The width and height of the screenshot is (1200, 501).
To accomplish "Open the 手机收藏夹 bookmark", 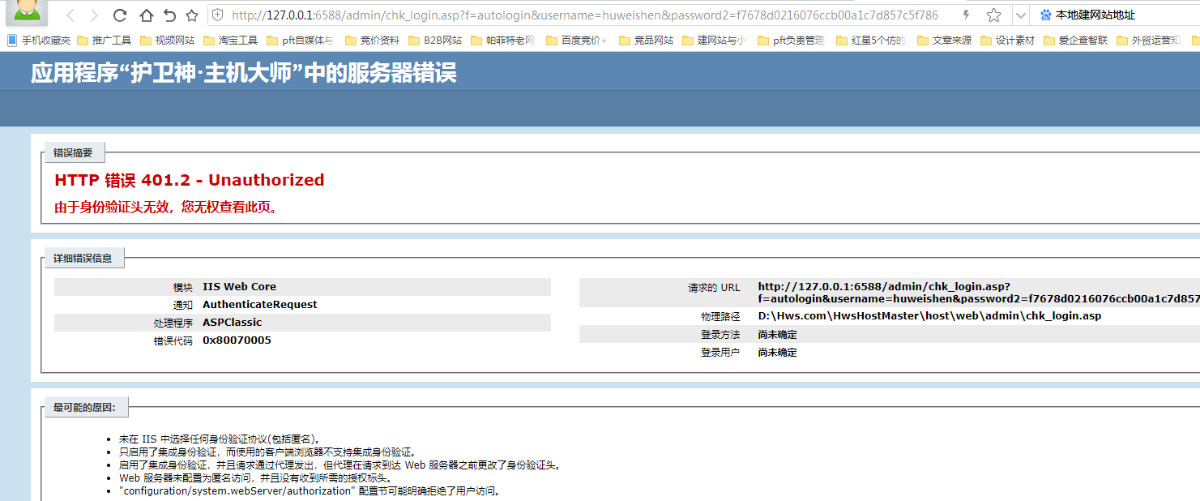I will (39, 41).
